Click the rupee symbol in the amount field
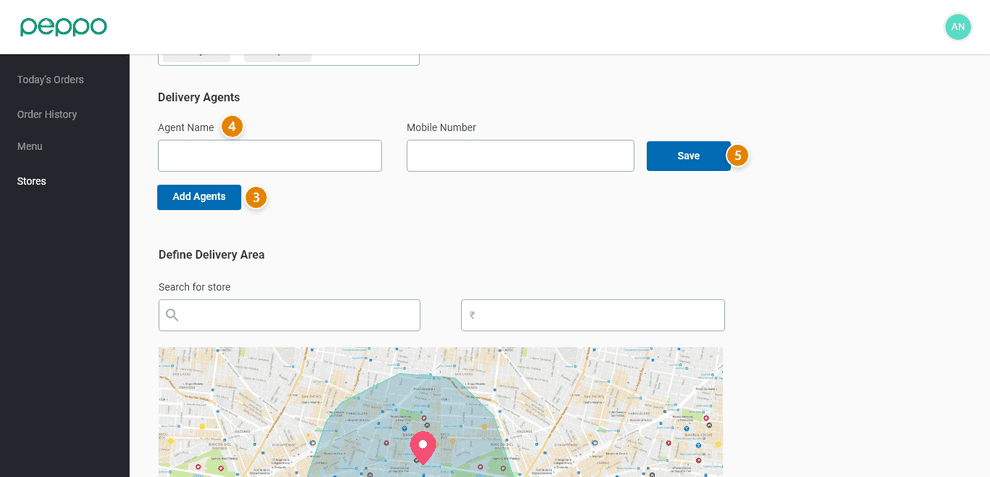The image size is (990, 477). click(472, 316)
